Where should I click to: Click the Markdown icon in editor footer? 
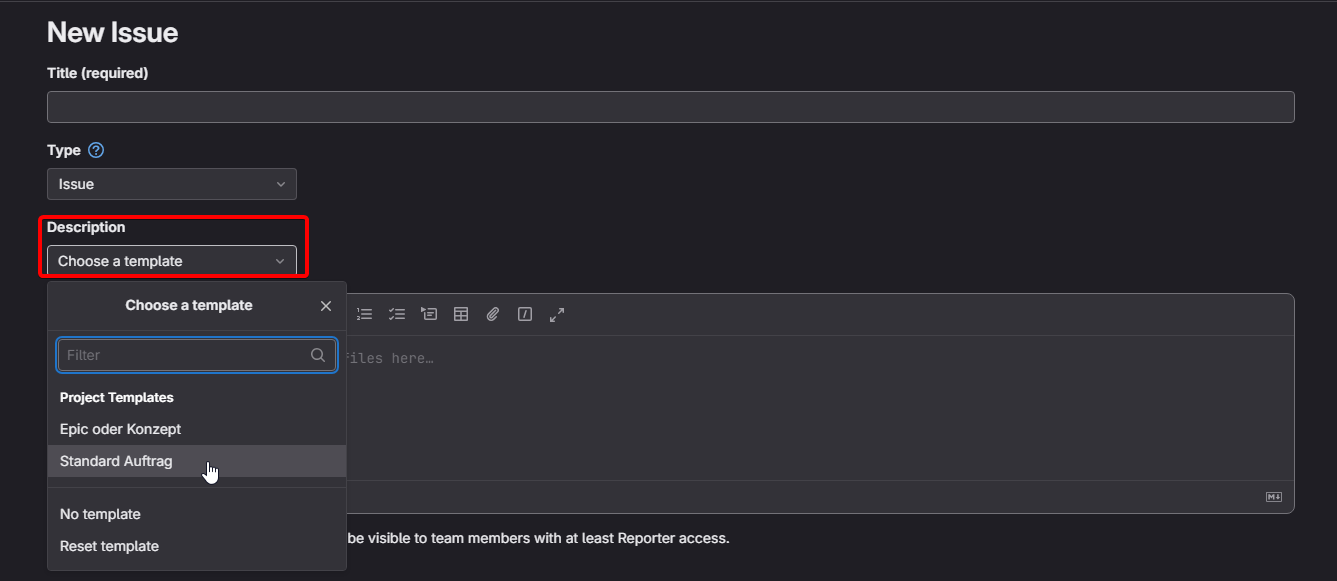pyautogui.click(x=1274, y=497)
